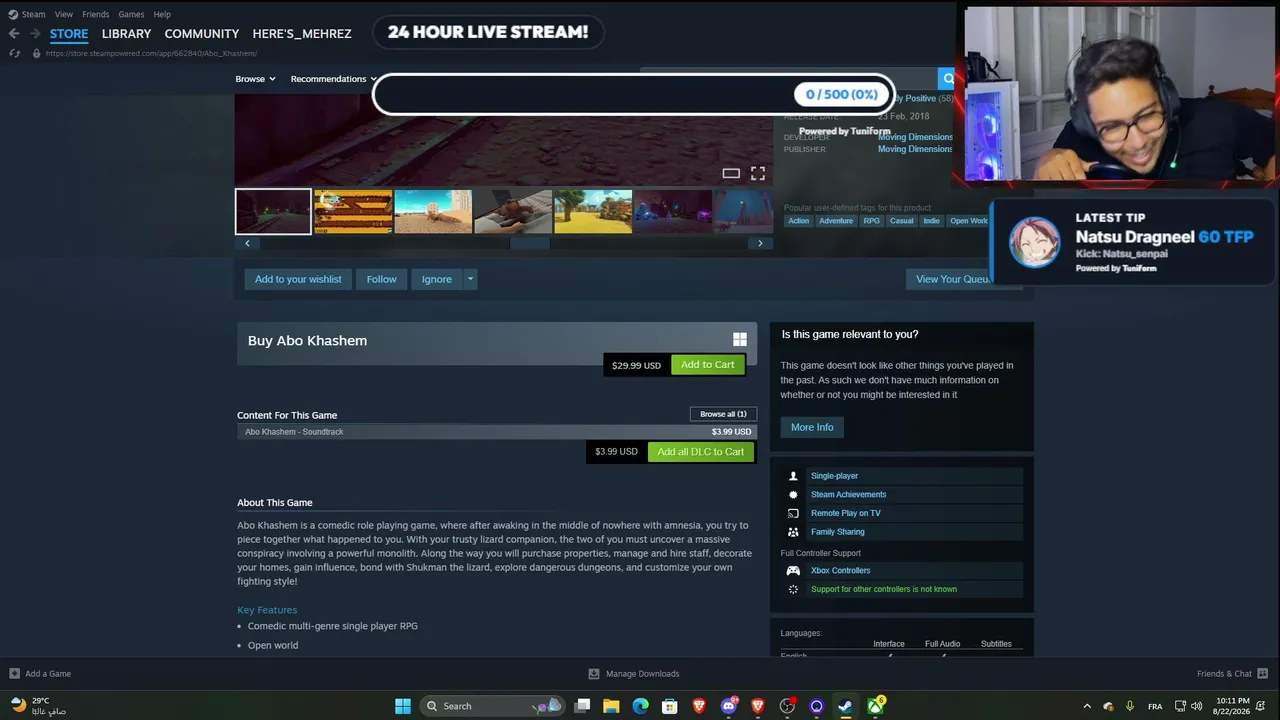The height and width of the screenshot is (720, 1280).
Task: Open Discord from the taskbar
Action: tap(729, 706)
